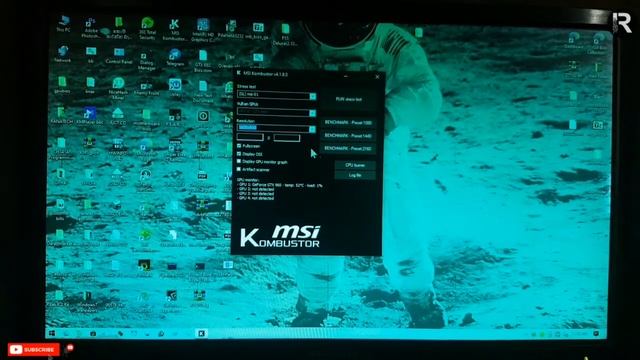Viewport: 640px width, 360px height.
Task: Open the Resolution dropdown
Action: [x=276, y=129]
